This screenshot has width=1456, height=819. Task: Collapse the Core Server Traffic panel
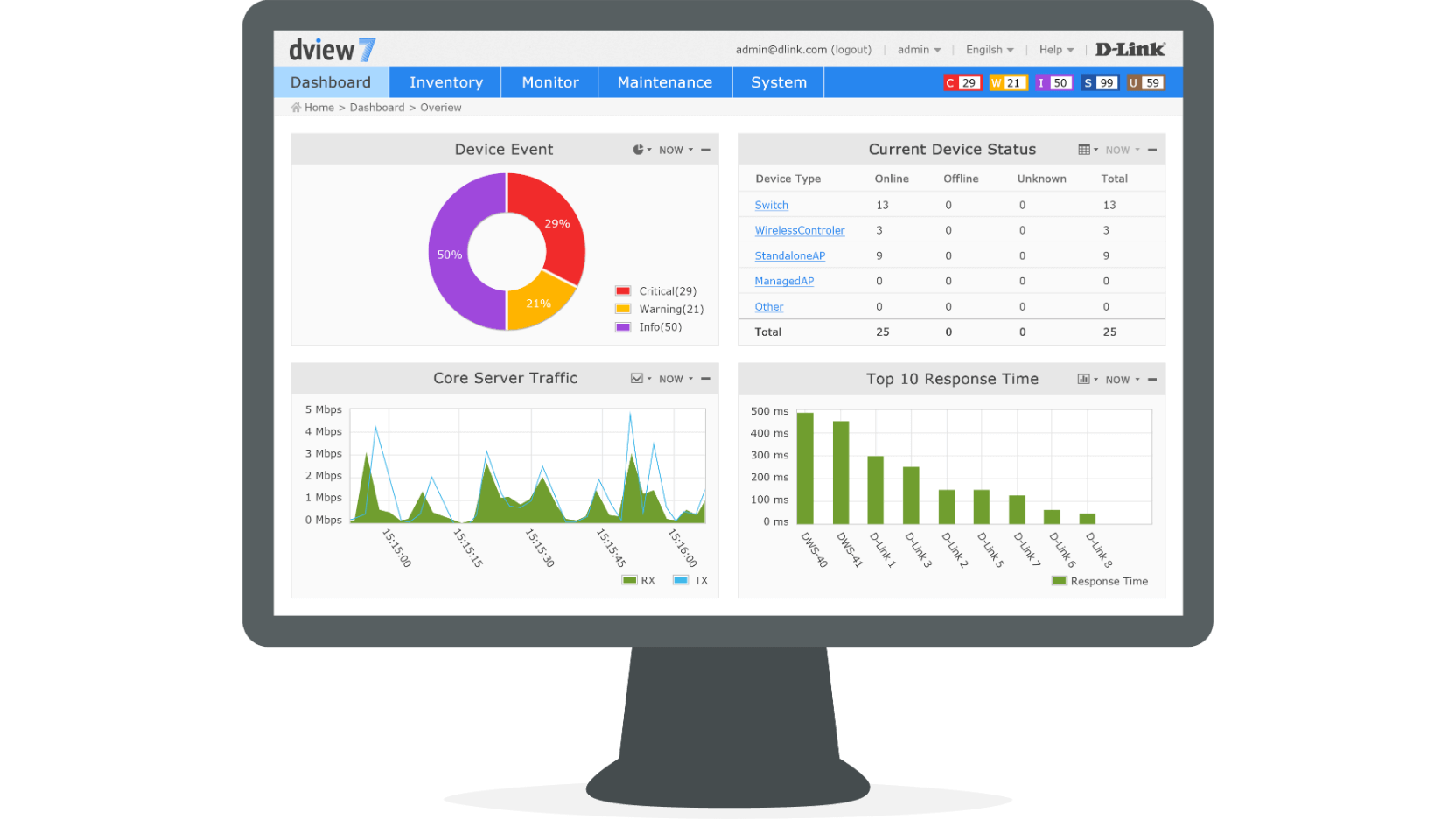[x=705, y=379]
